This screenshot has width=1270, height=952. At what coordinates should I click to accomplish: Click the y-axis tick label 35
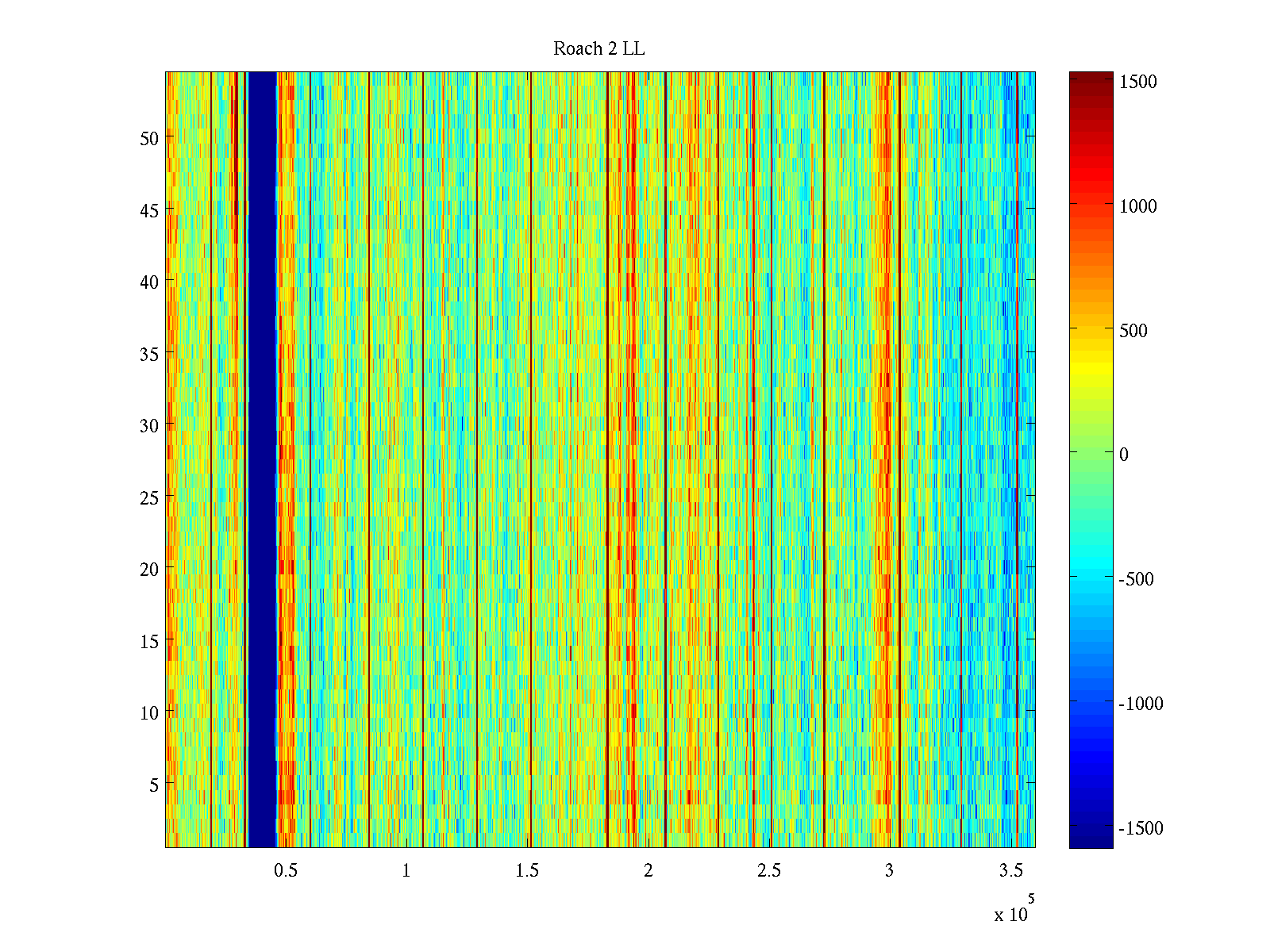click(149, 355)
